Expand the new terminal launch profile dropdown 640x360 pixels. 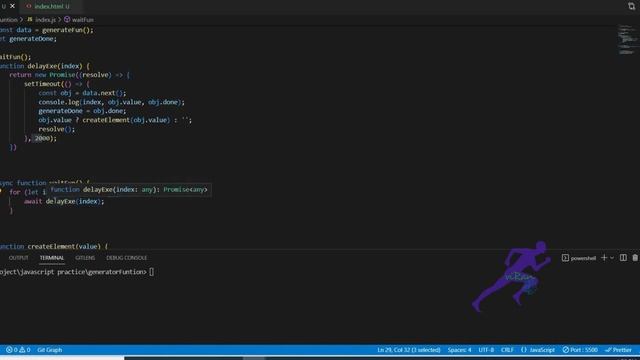coord(612,258)
